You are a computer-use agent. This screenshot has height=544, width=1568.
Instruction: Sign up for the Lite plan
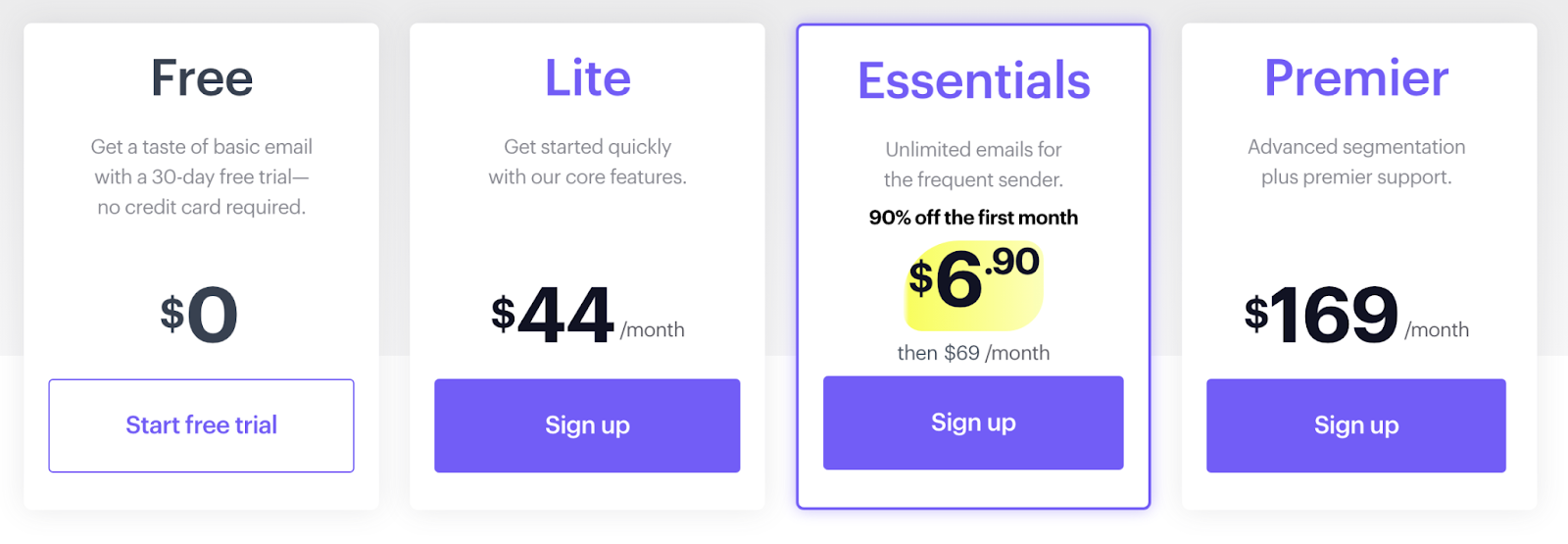coord(587,425)
